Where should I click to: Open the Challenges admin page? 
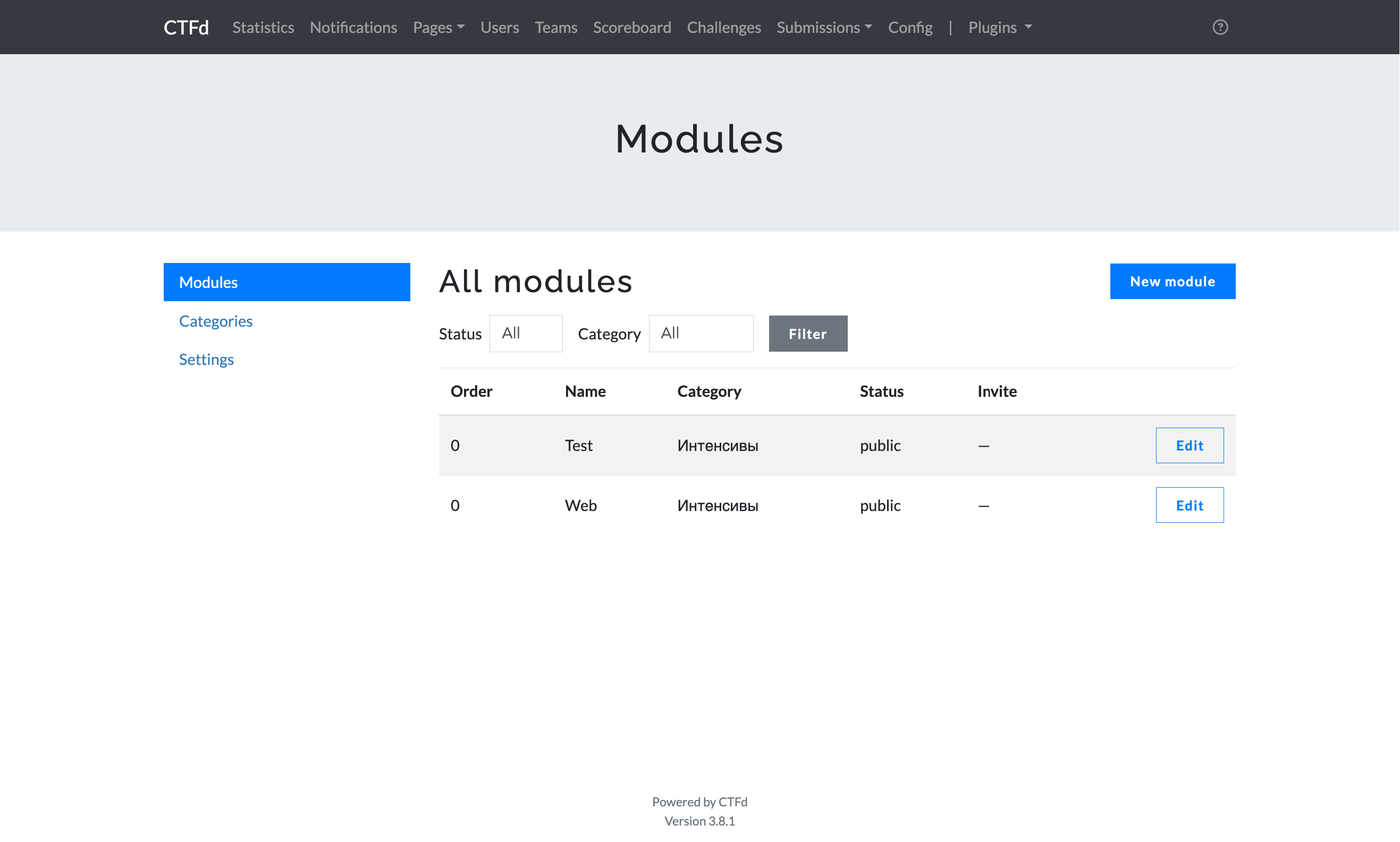tap(723, 27)
